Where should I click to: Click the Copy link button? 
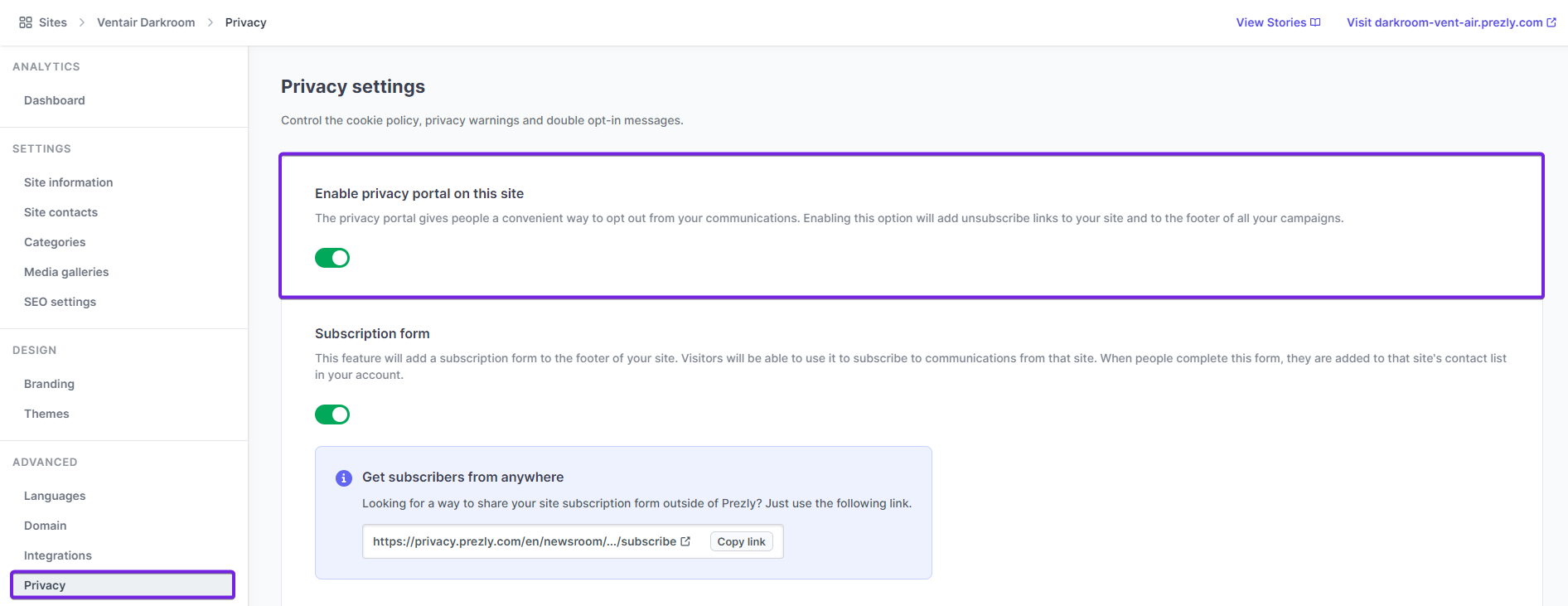(741, 541)
